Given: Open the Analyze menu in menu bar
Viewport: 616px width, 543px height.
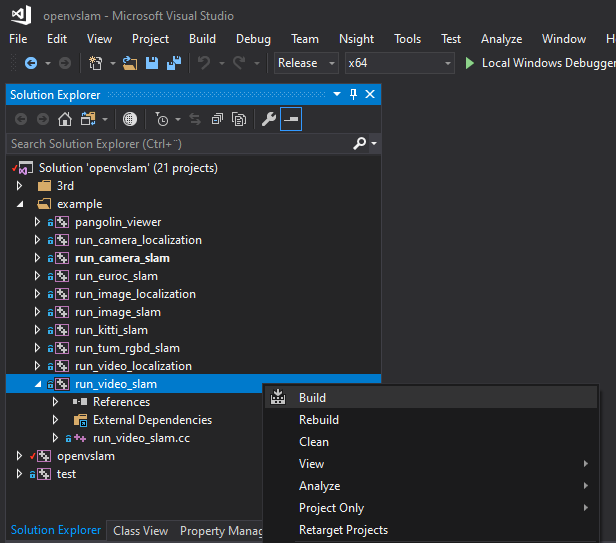Looking at the screenshot, I should pyautogui.click(x=501, y=39).
